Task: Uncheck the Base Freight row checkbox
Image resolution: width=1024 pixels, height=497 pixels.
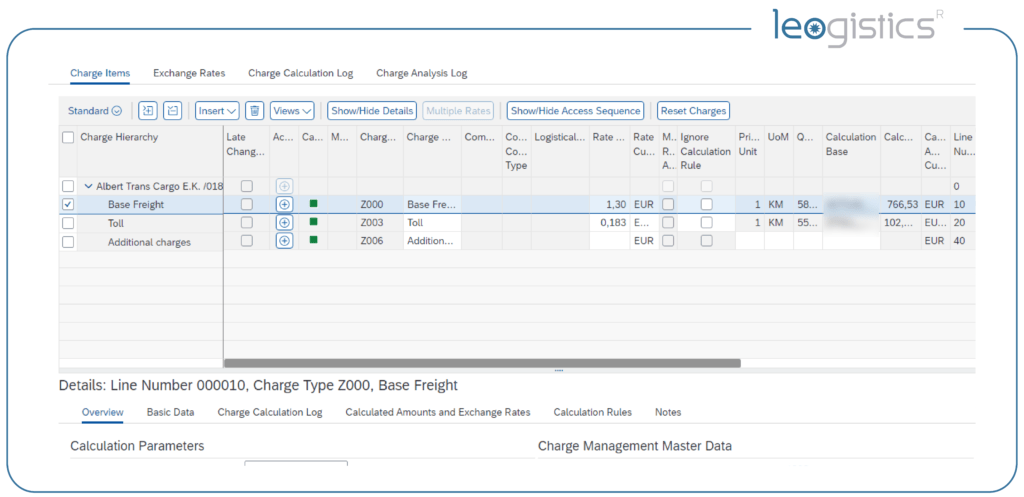Action: (x=68, y=204)
